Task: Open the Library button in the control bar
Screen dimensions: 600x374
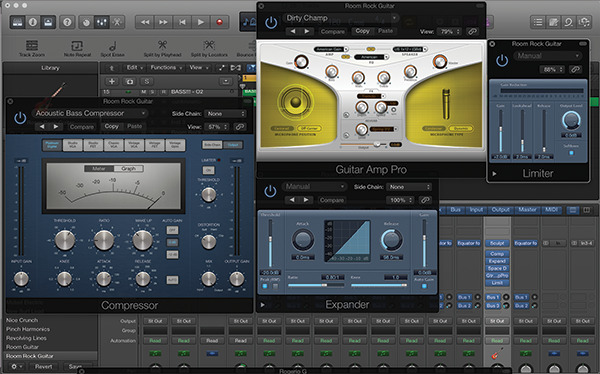Action: point(18,22)
